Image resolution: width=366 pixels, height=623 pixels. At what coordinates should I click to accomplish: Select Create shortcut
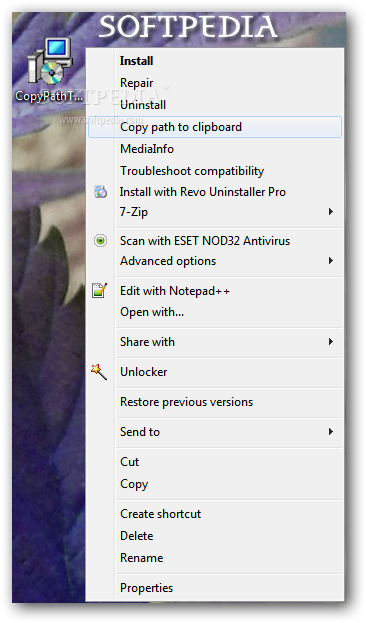(215, 514)
